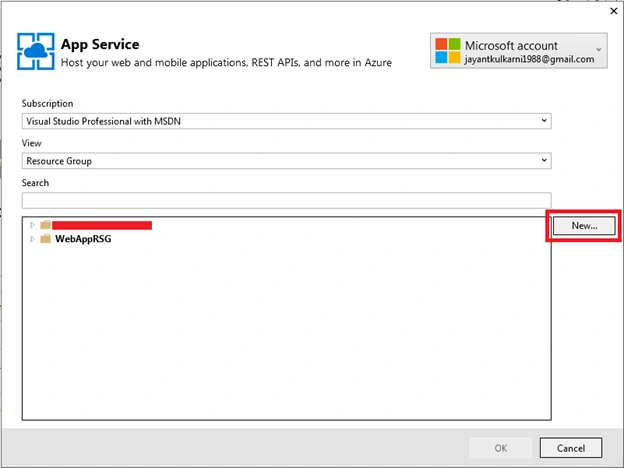
Task: Click the Host your web applications description
Action: pyautogui.click(x=226, y=62)
